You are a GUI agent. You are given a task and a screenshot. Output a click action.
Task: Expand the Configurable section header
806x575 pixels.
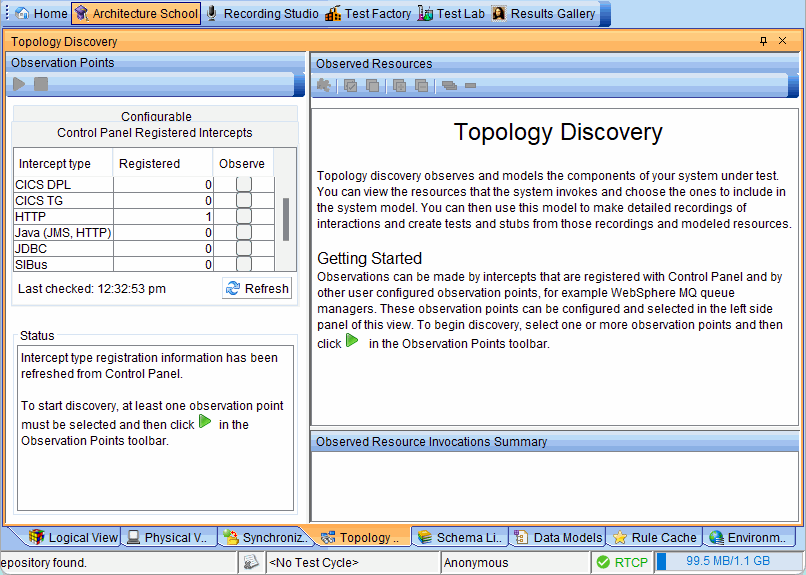(x=155, y=116)
